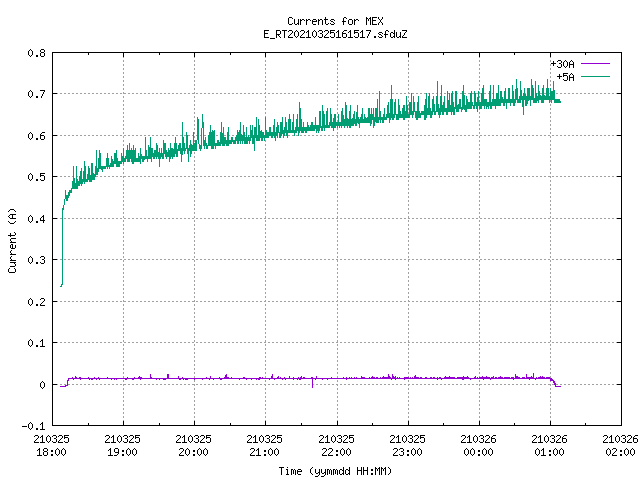Click the y-axis tick value 0.1

tap(36, 343)
